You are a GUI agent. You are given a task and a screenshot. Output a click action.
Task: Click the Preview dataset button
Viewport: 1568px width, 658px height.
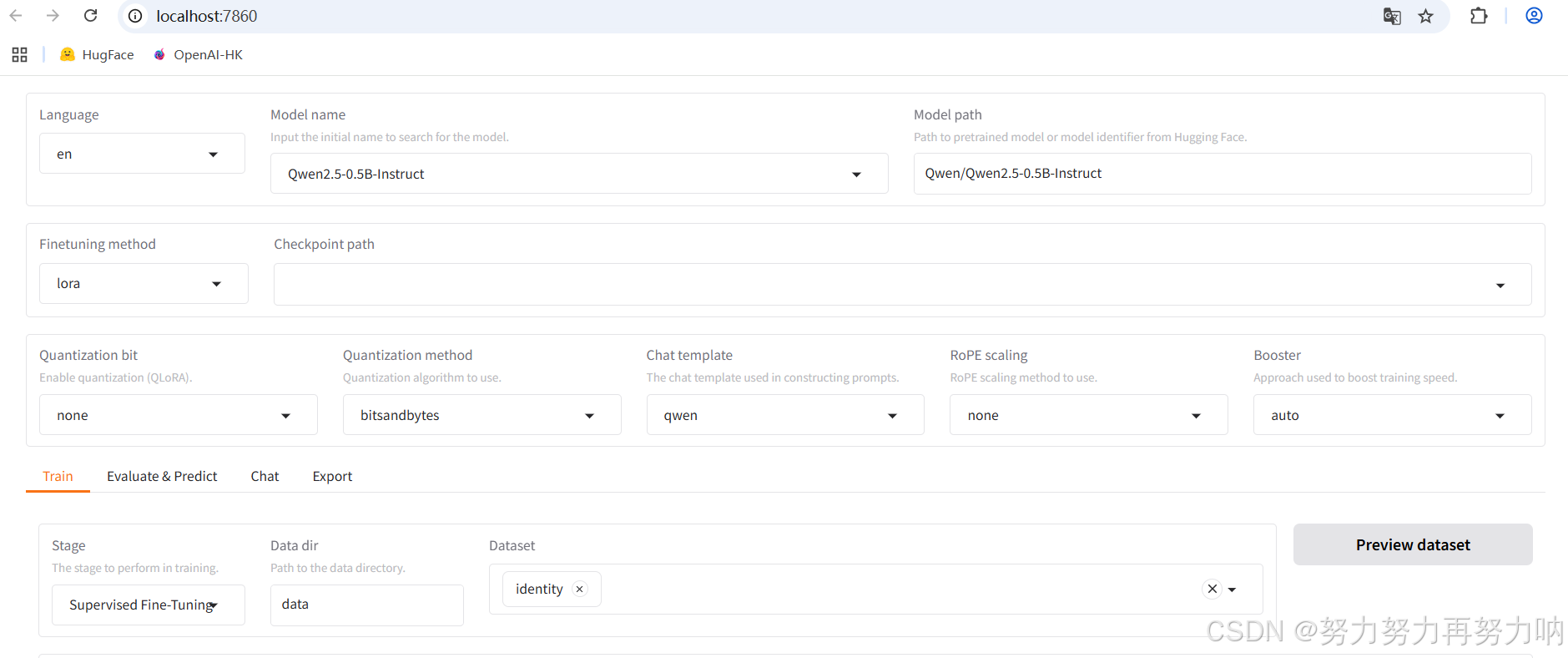1413,544
